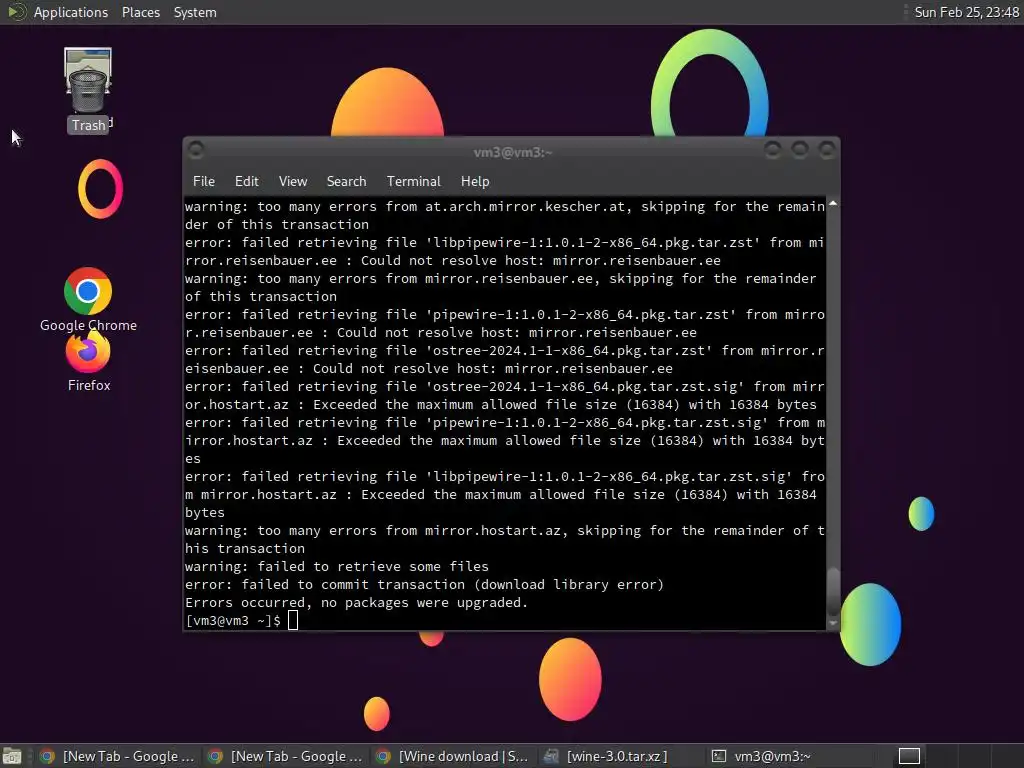Screen dimensions: 1024x768
Task: Switch to first New Tab Google Chrome taskbar window
Action: pos(118,756)
